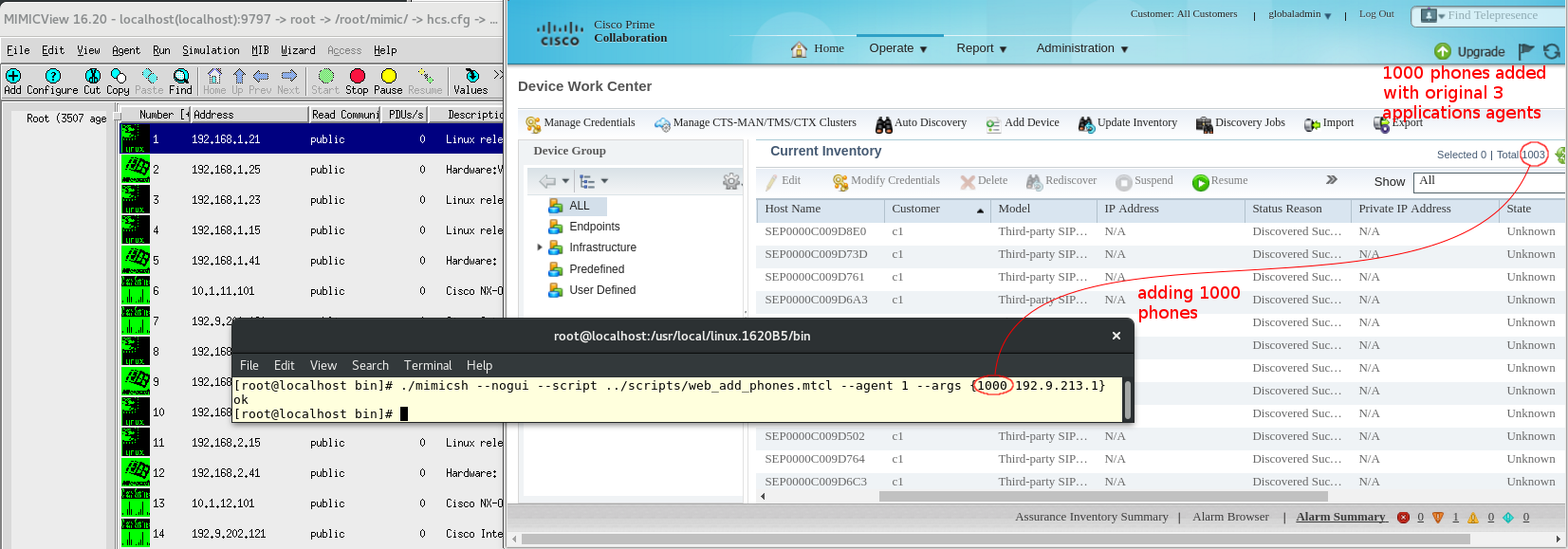Open the Alarm Browser link

pos(1230,517)
